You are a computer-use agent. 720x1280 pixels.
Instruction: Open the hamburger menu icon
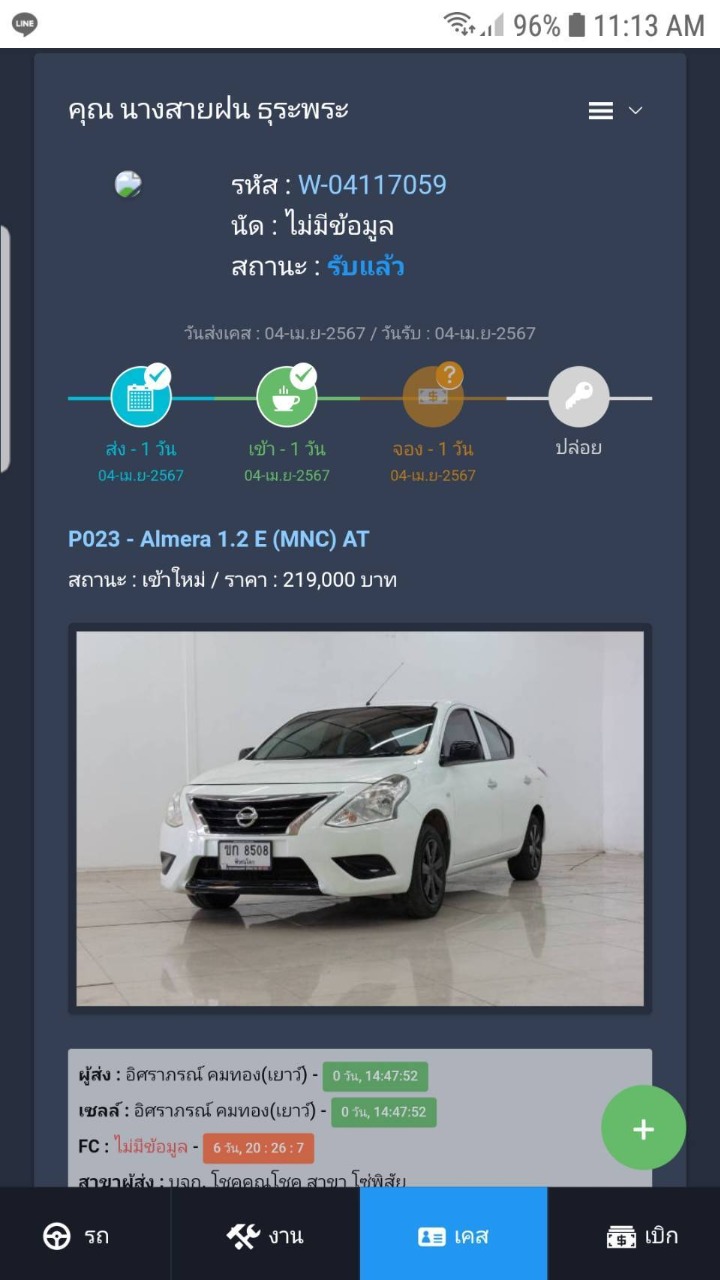tap(600, 111)
